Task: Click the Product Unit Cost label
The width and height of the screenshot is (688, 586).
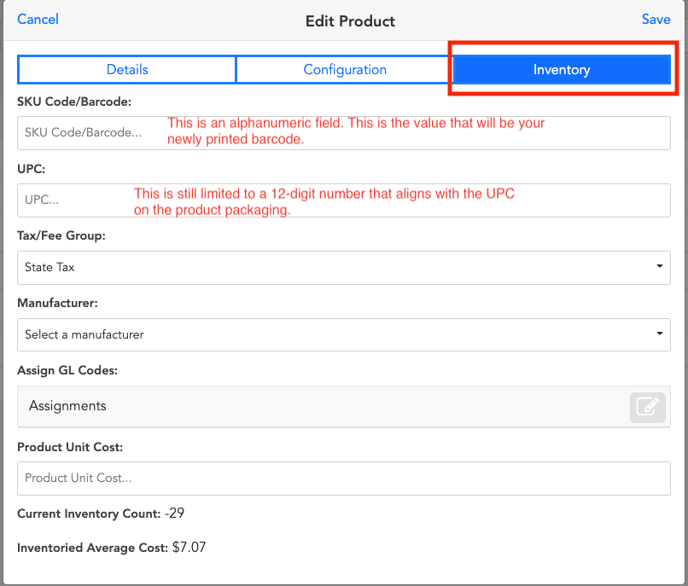Action: pos(70,447)
